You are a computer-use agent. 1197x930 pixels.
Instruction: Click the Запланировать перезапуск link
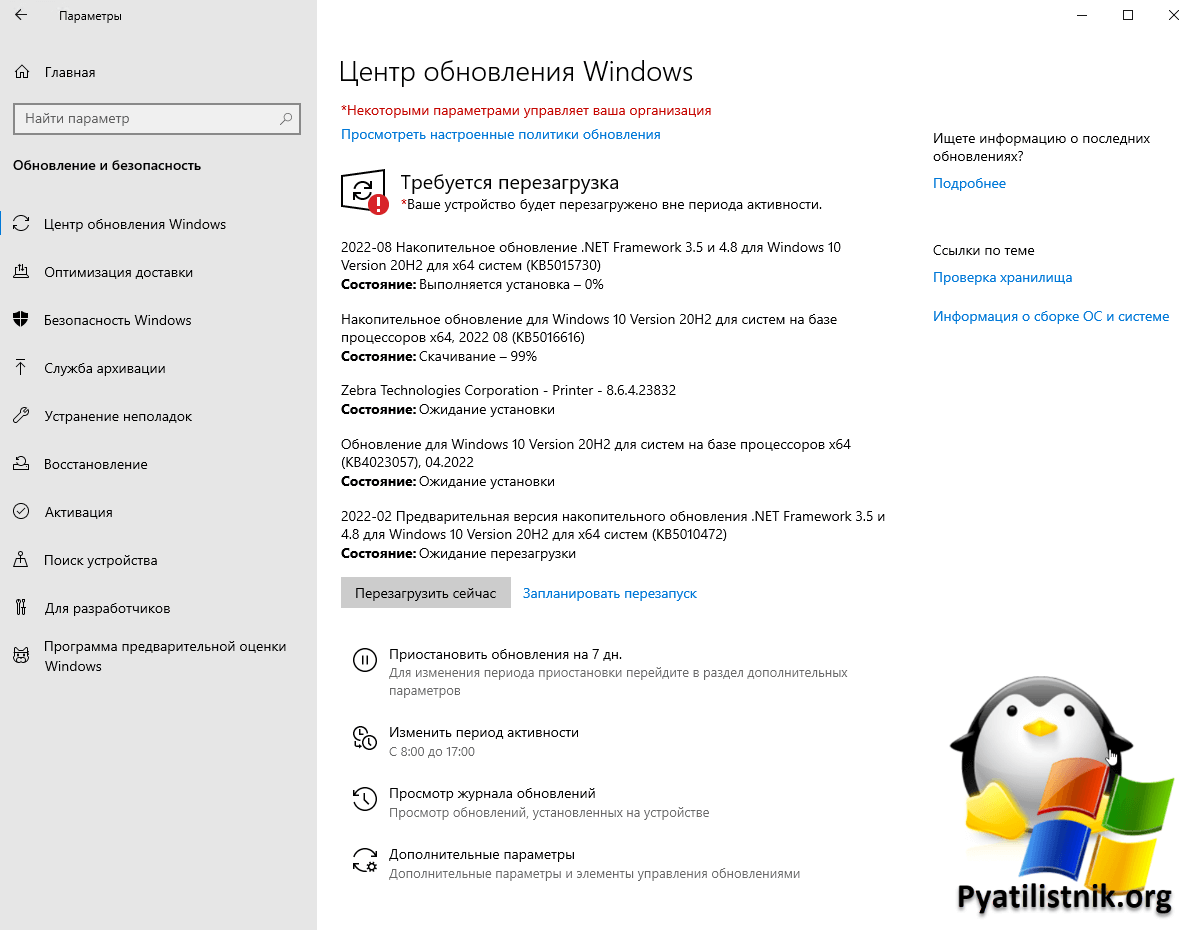(x=609, y=593)
